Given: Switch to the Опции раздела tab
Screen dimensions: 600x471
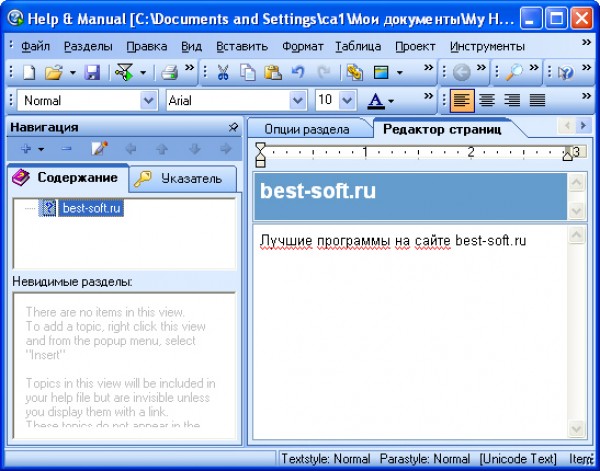Looking at the screenshot, I should pyautogui.click(x=307, y=129).
